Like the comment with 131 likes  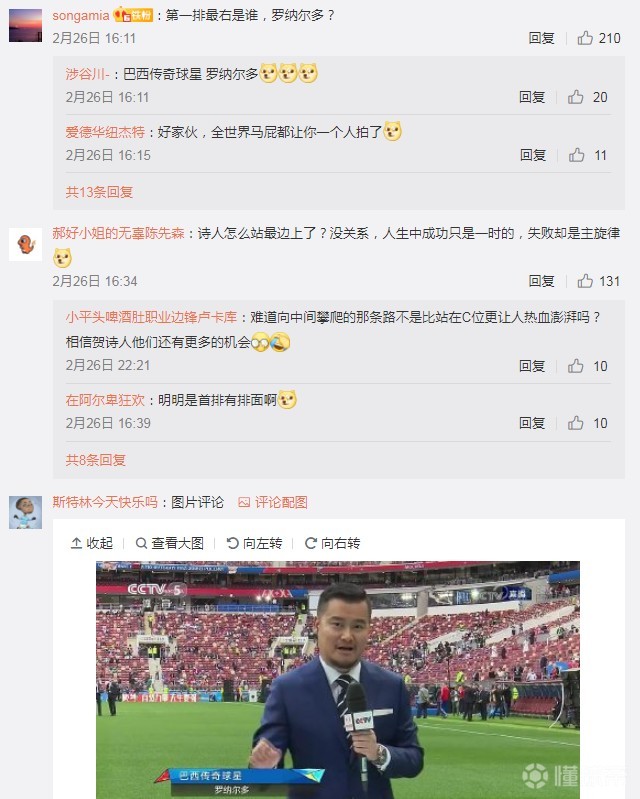tap(586, 281)
